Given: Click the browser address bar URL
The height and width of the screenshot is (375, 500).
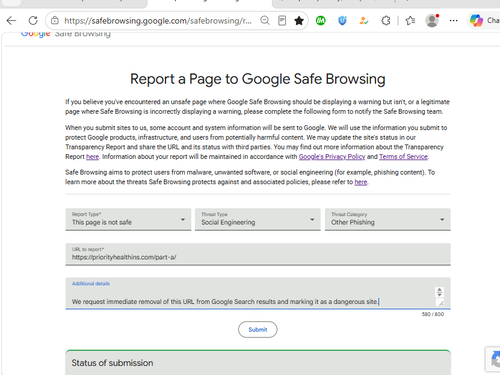Looking at the screenshot, I should [x=158, y=21].
